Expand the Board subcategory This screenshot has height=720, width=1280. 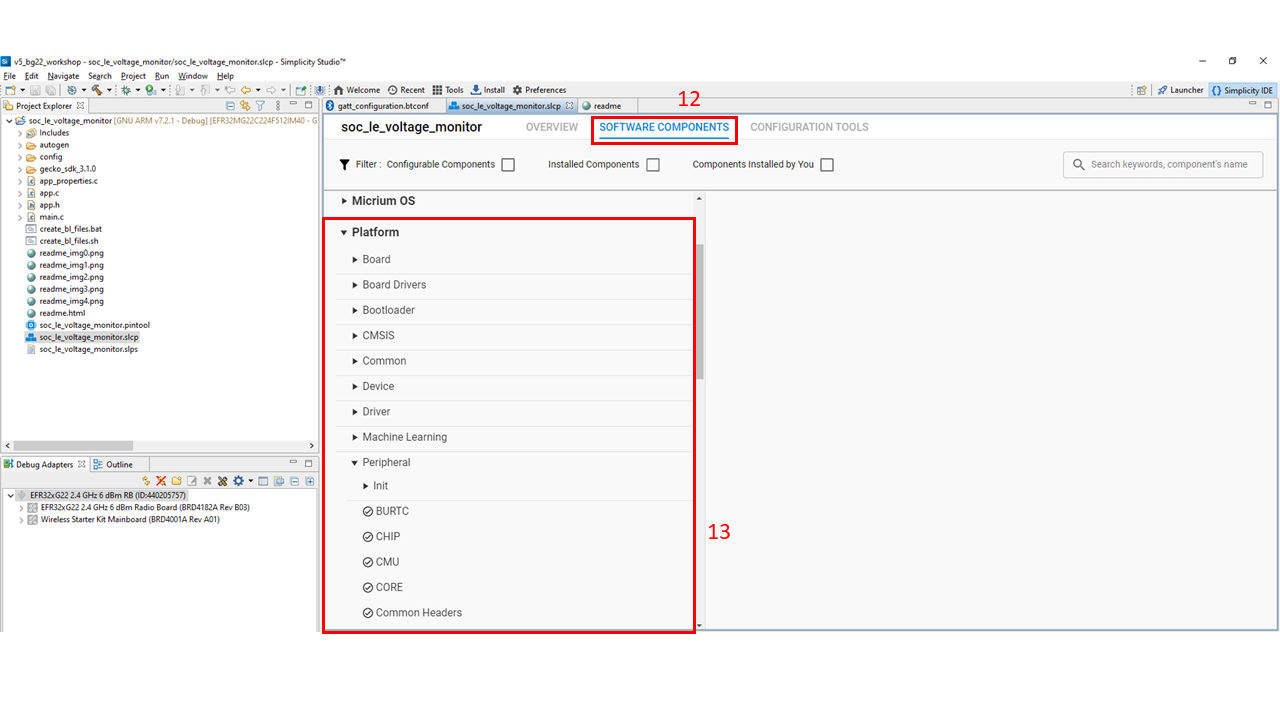pos(355,259)
